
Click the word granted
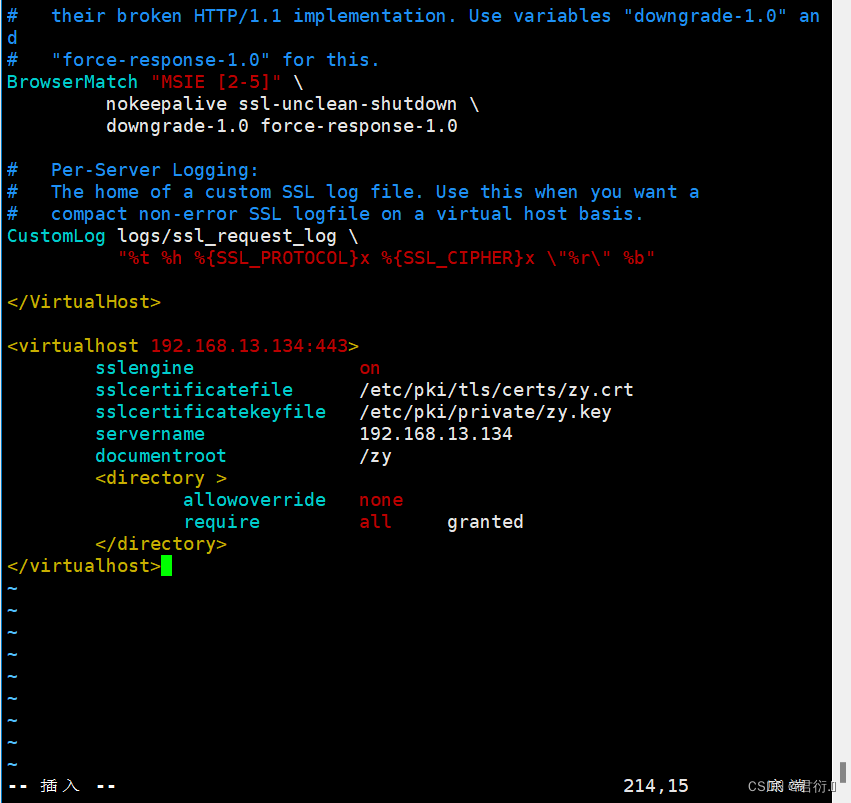pos(485,522)
